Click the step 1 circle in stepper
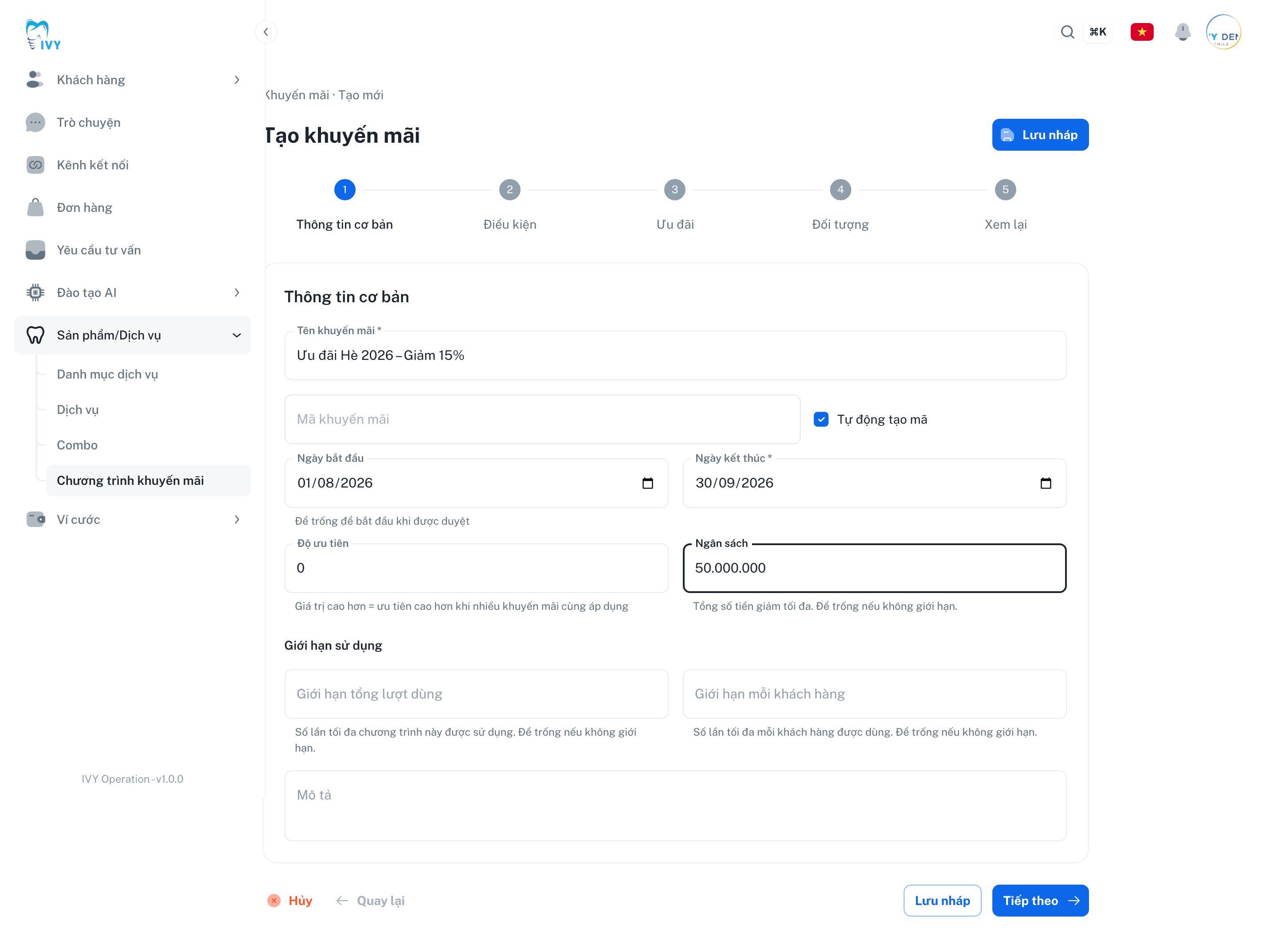Screen dimensions: 1277x952 pyautogui.click(x=345, y=190)
